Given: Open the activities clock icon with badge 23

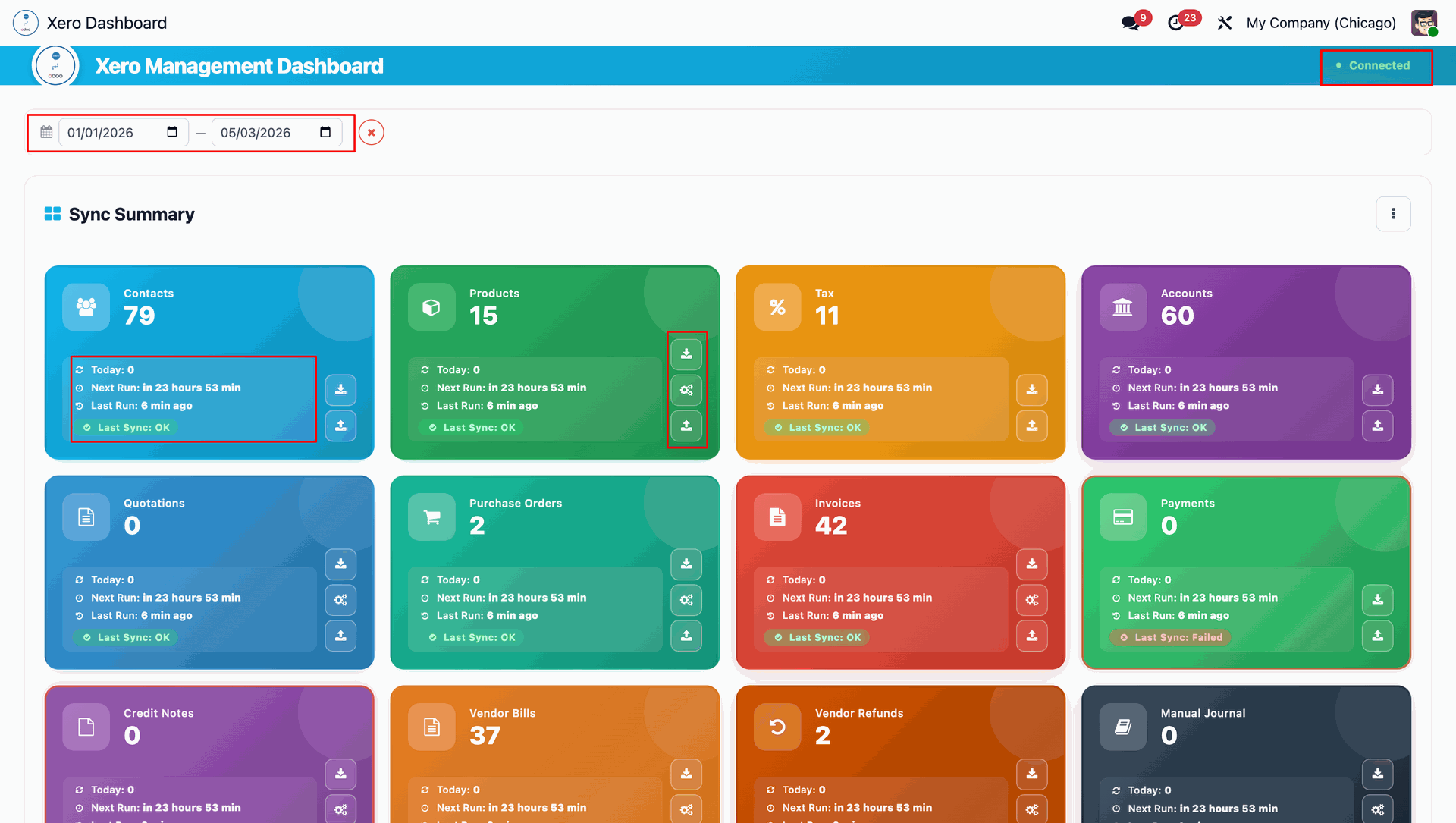Looking at the screenshot, I should (1176, 23).
